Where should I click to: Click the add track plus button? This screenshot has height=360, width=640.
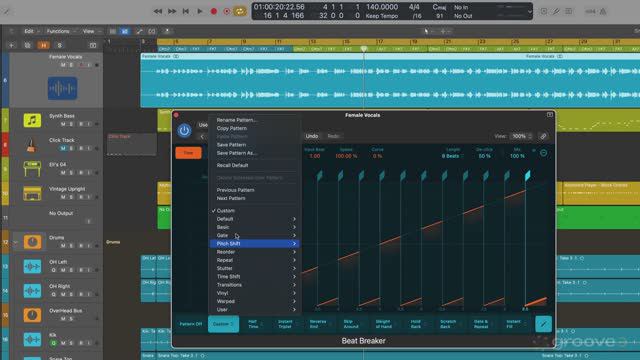pyautogui.click(x=11, y=45)
